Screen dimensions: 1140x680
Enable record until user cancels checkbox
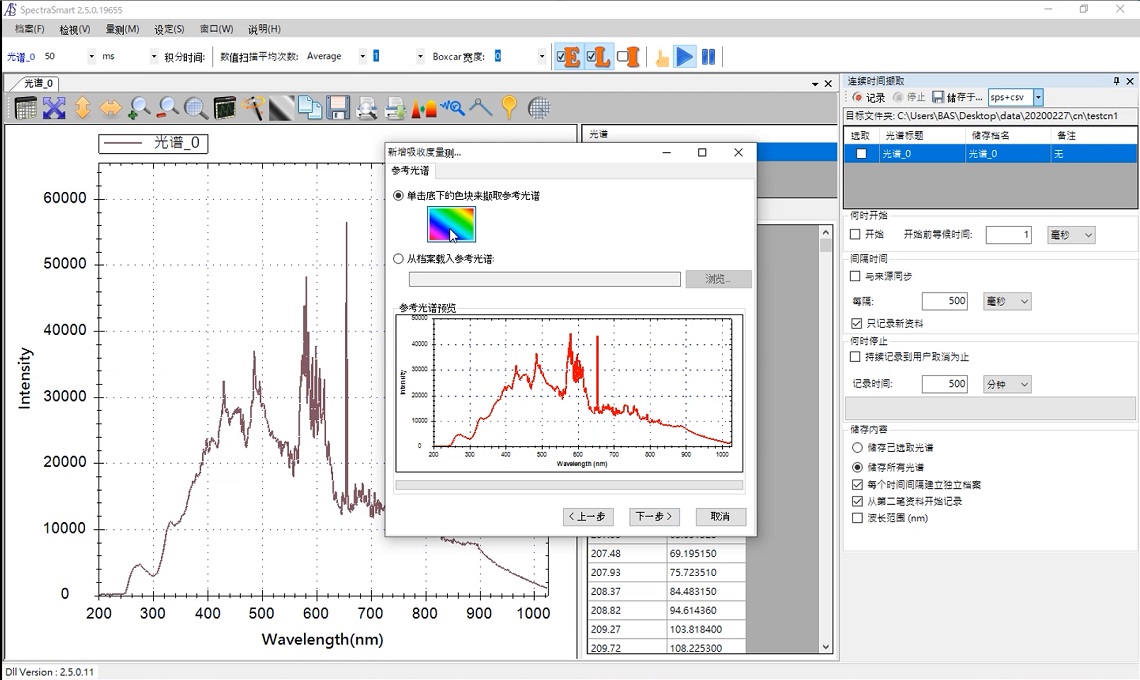coord(856,356)
